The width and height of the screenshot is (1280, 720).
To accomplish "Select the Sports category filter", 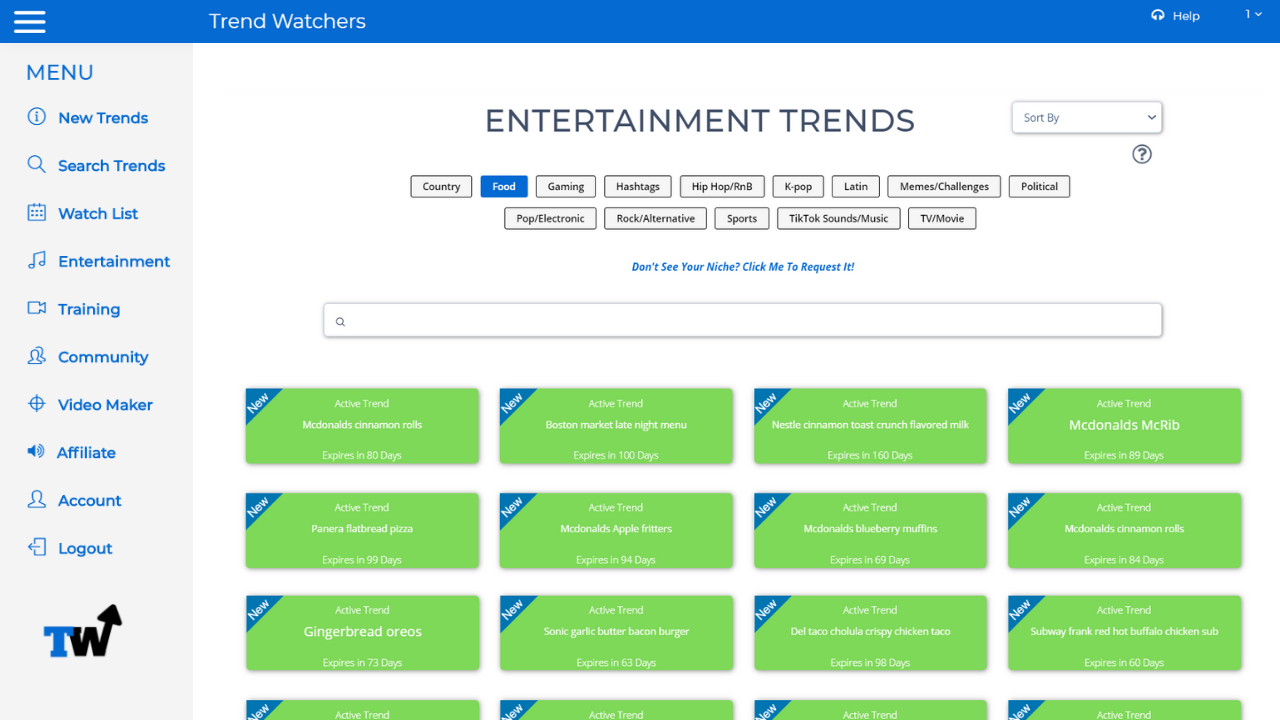I will tap(742, 218).
